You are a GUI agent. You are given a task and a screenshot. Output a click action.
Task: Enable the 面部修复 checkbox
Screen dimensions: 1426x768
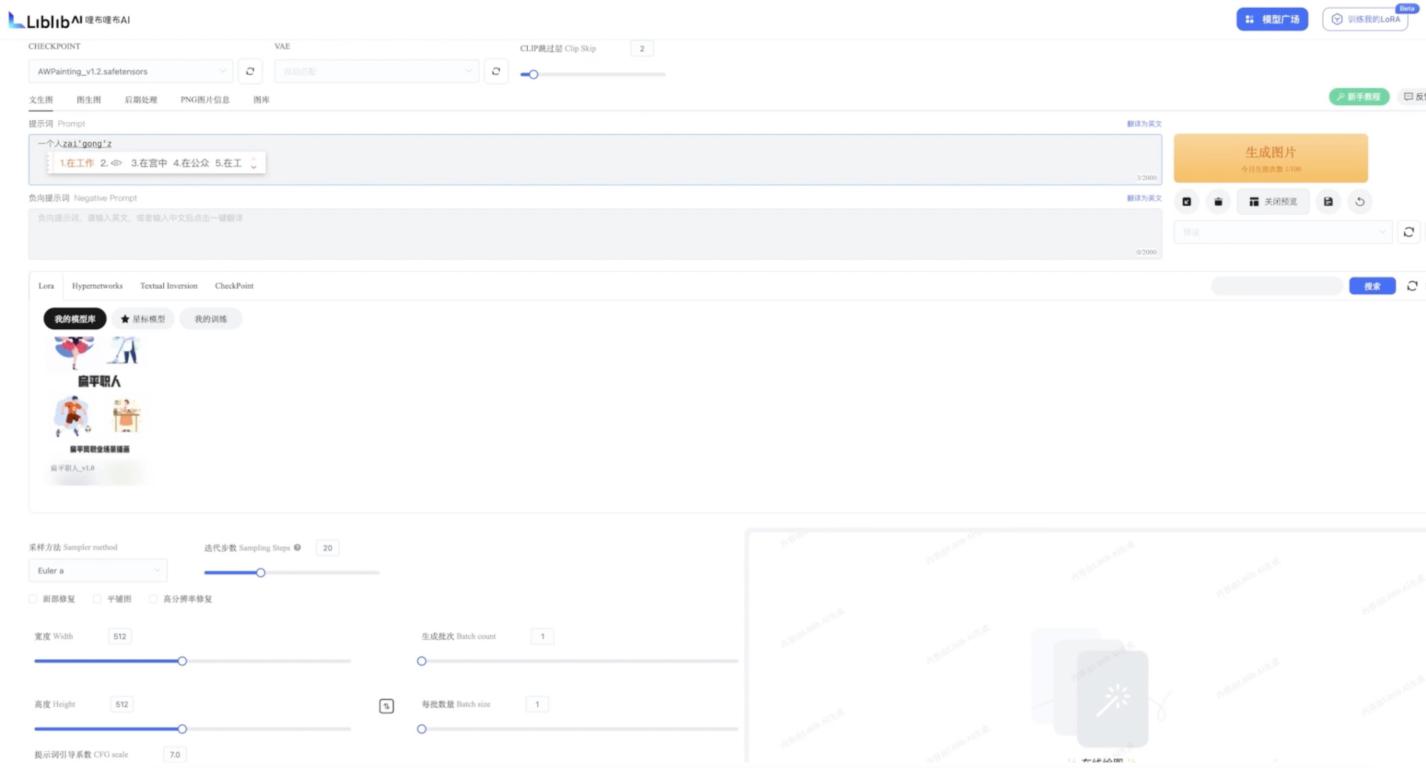[x=33, y=599]
